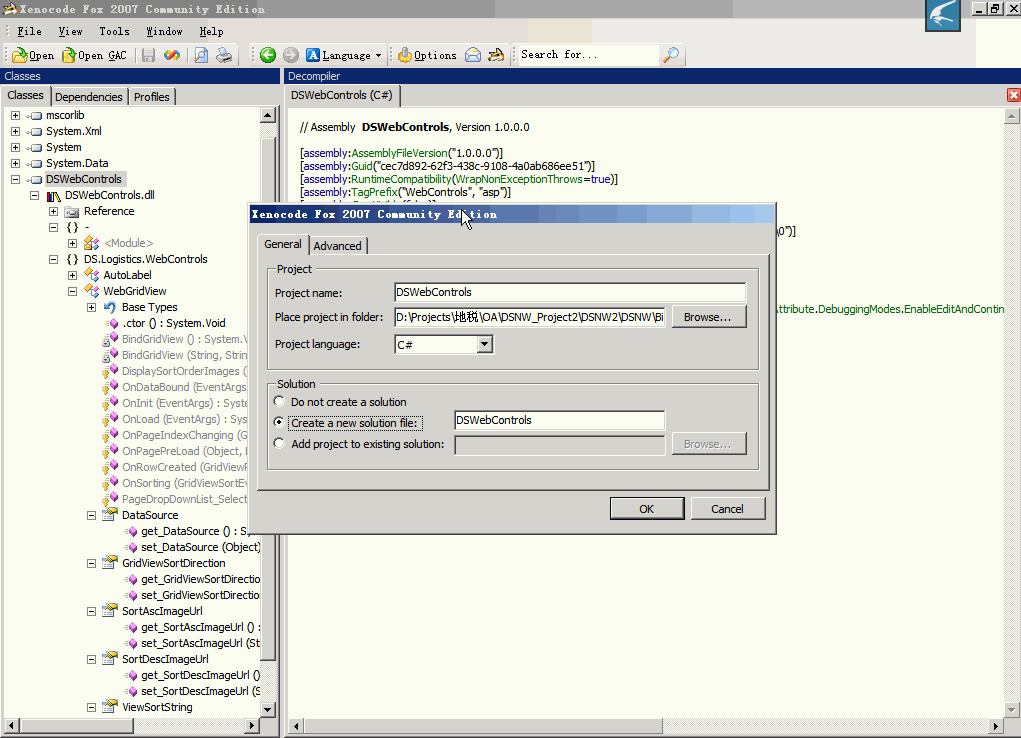Screen dimensions: 1021x738
Task: Click the Base Types arrow icon
Action: coord(110,307)
